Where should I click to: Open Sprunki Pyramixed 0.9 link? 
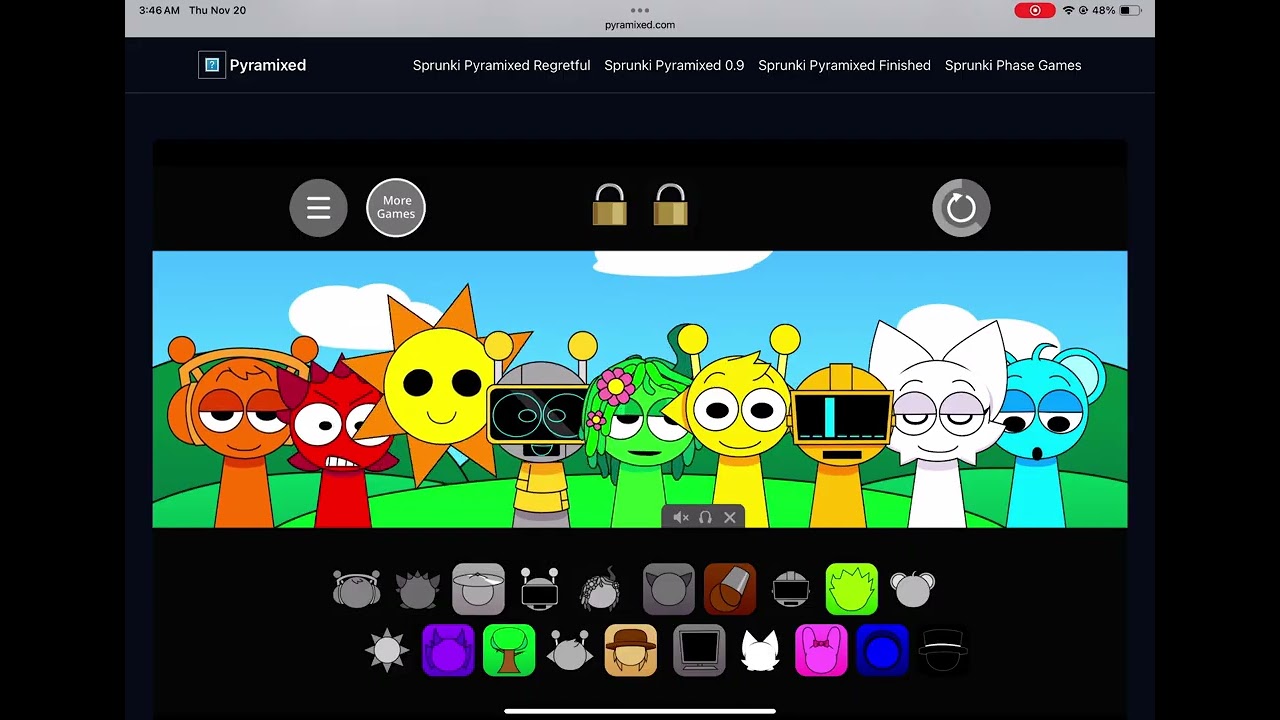[x=674, y=65]
